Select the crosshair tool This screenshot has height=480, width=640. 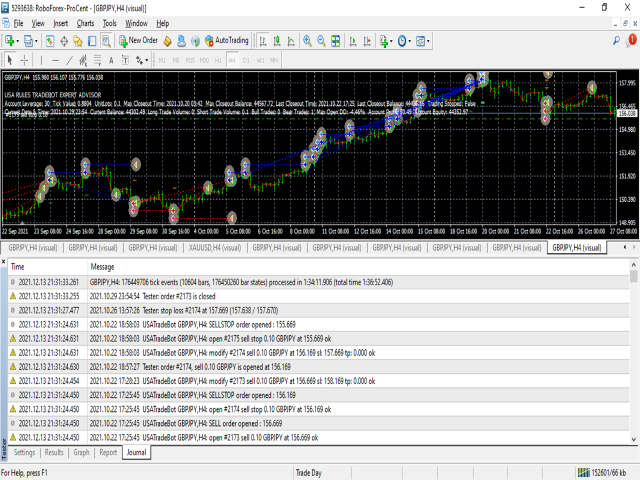click(24, 60)
